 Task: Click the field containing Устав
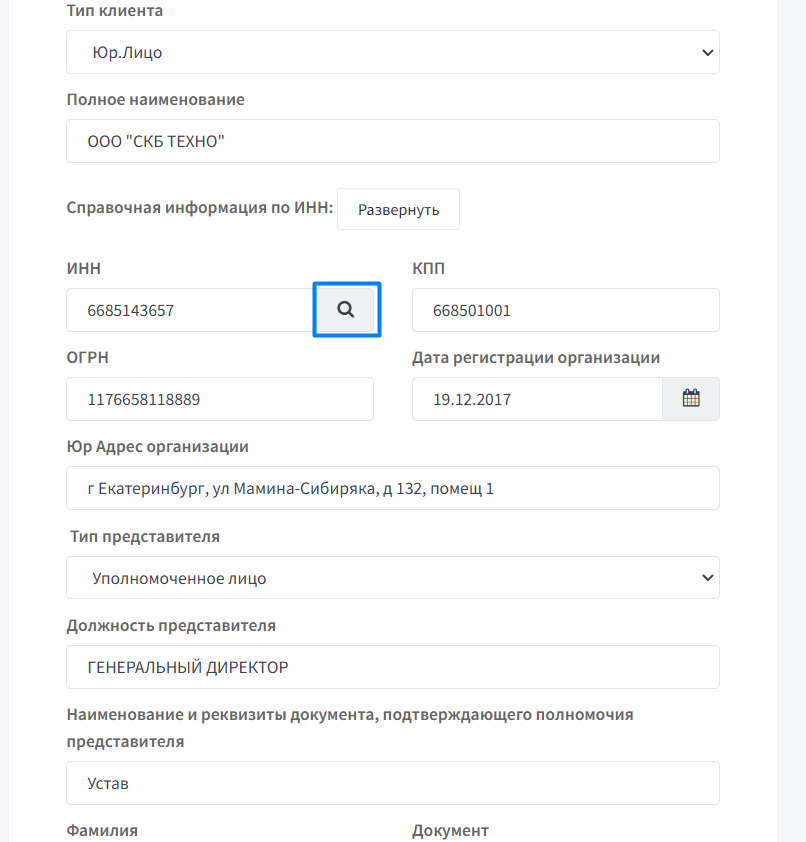pyautogui.click(x=393, y=783)
